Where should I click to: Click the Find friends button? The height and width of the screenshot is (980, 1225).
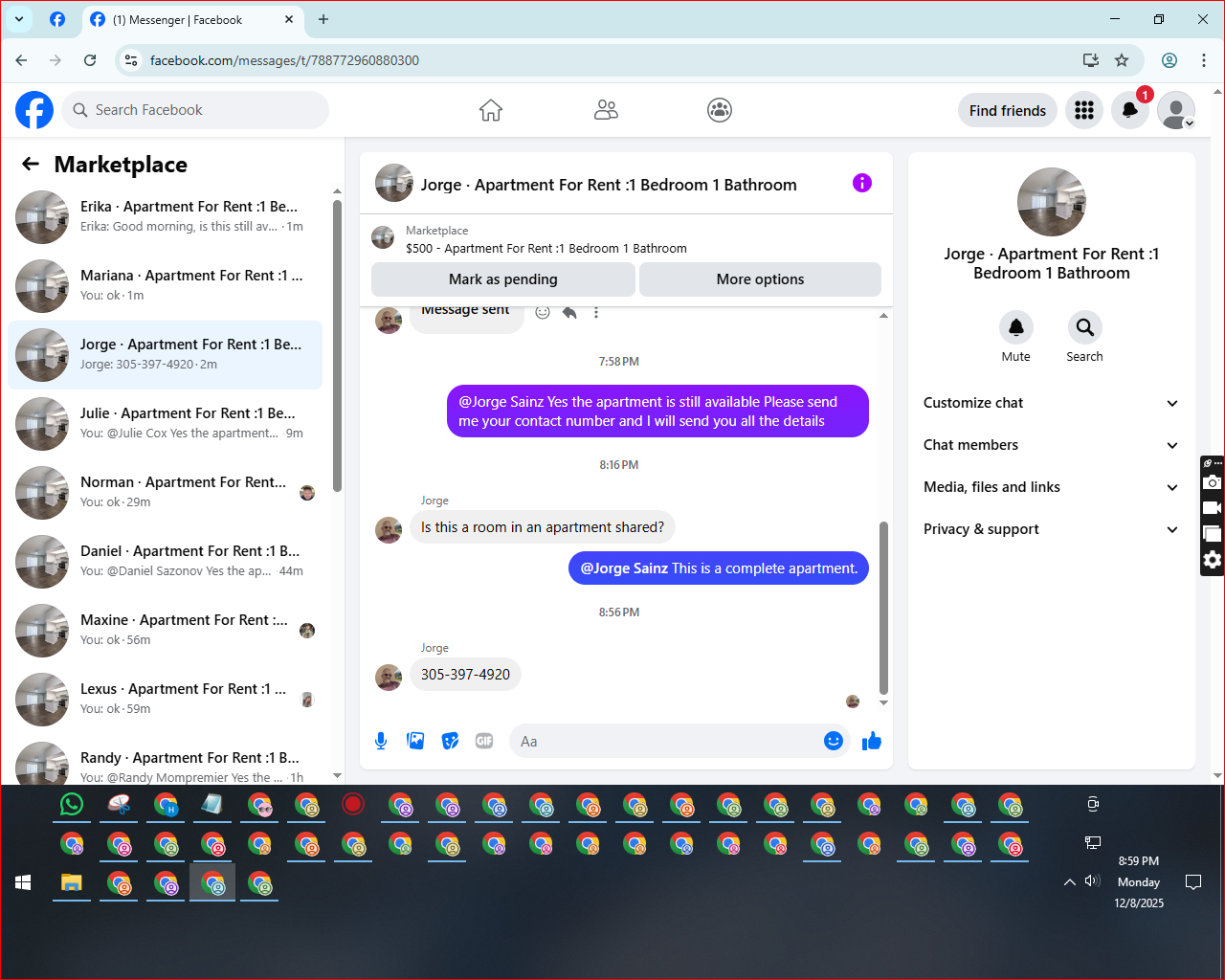point(1008,110)
